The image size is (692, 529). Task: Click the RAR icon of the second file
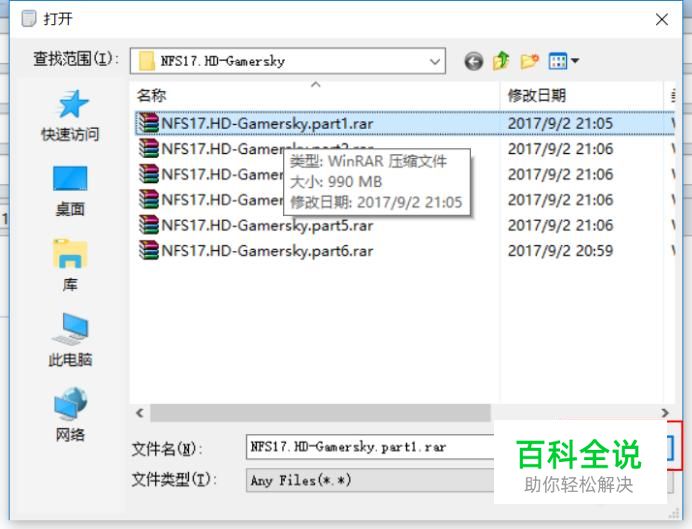point(149,149)
